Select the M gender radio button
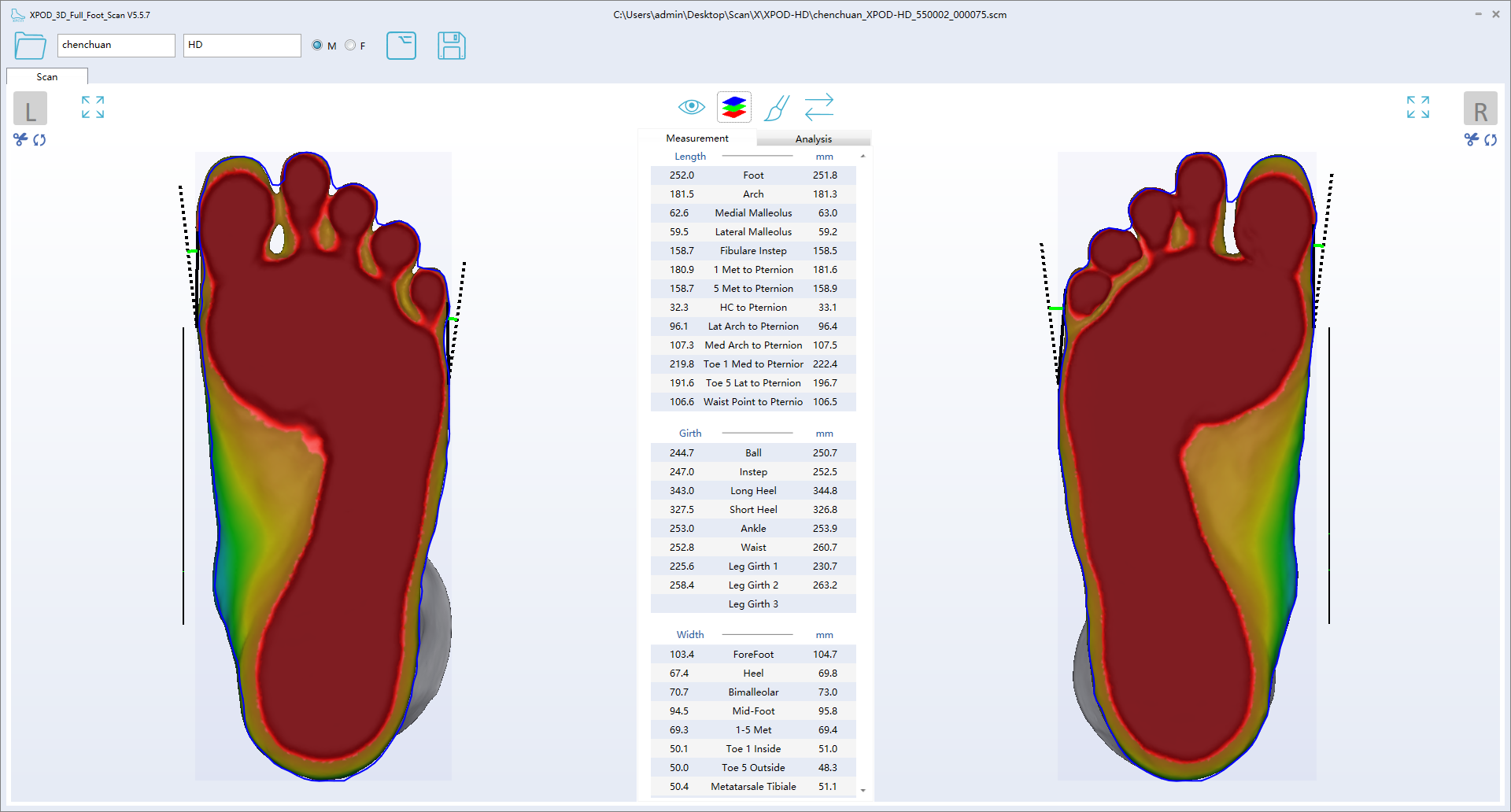Viewport: 1511px width, 812px height. tap(317, 46)
